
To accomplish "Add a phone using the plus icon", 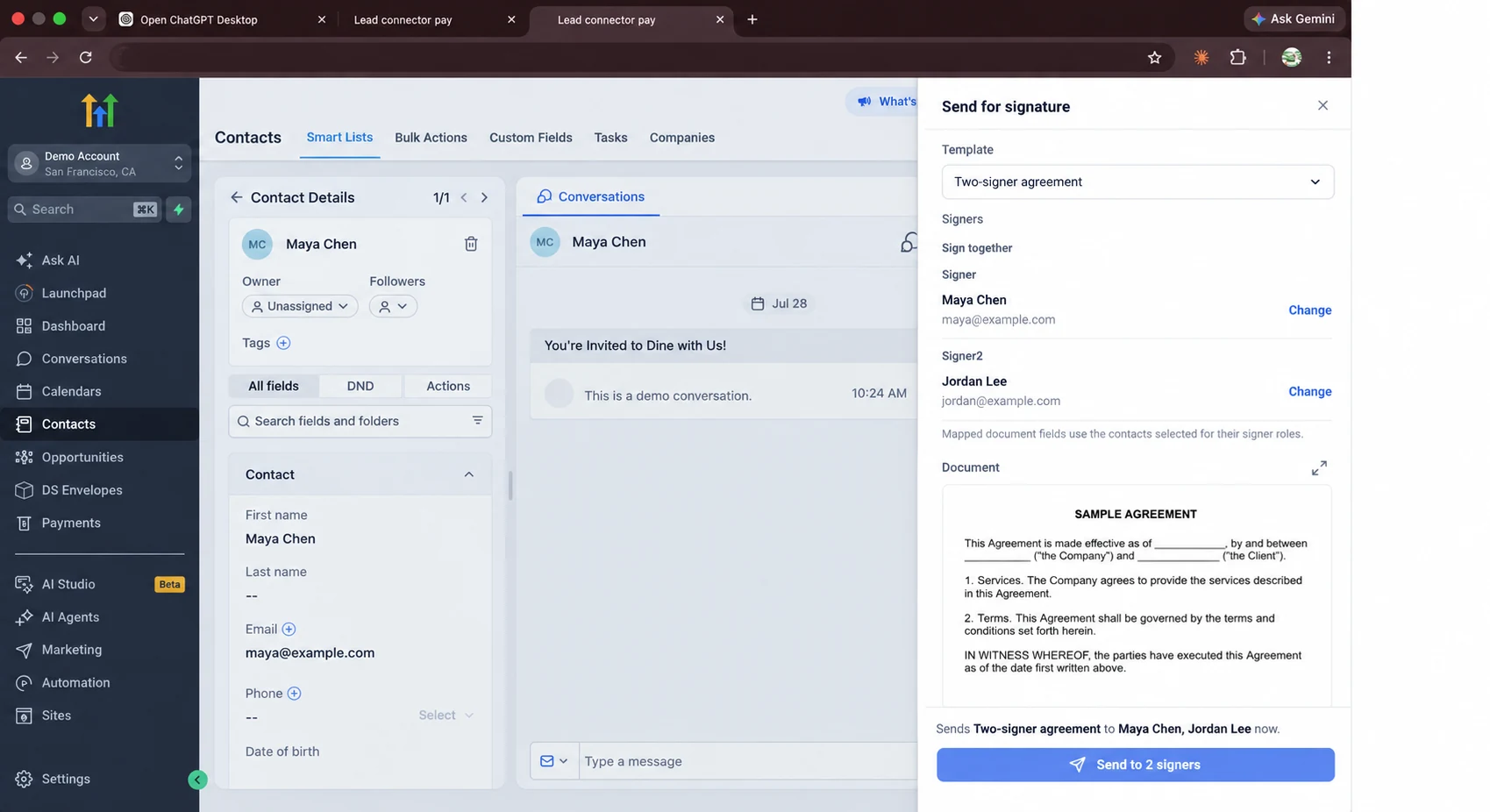I will [x=294, y=693].
